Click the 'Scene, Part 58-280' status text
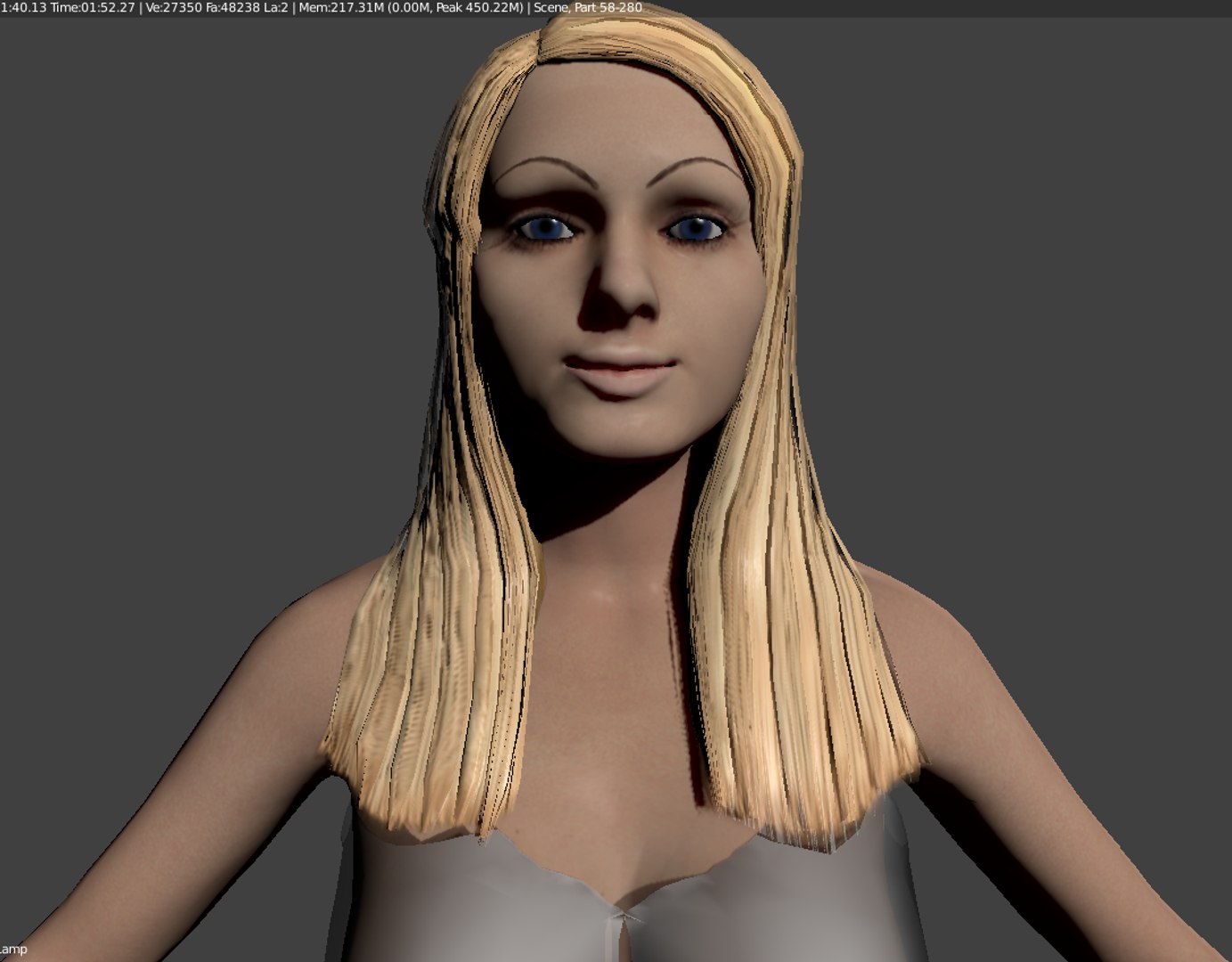 [589, 8]
